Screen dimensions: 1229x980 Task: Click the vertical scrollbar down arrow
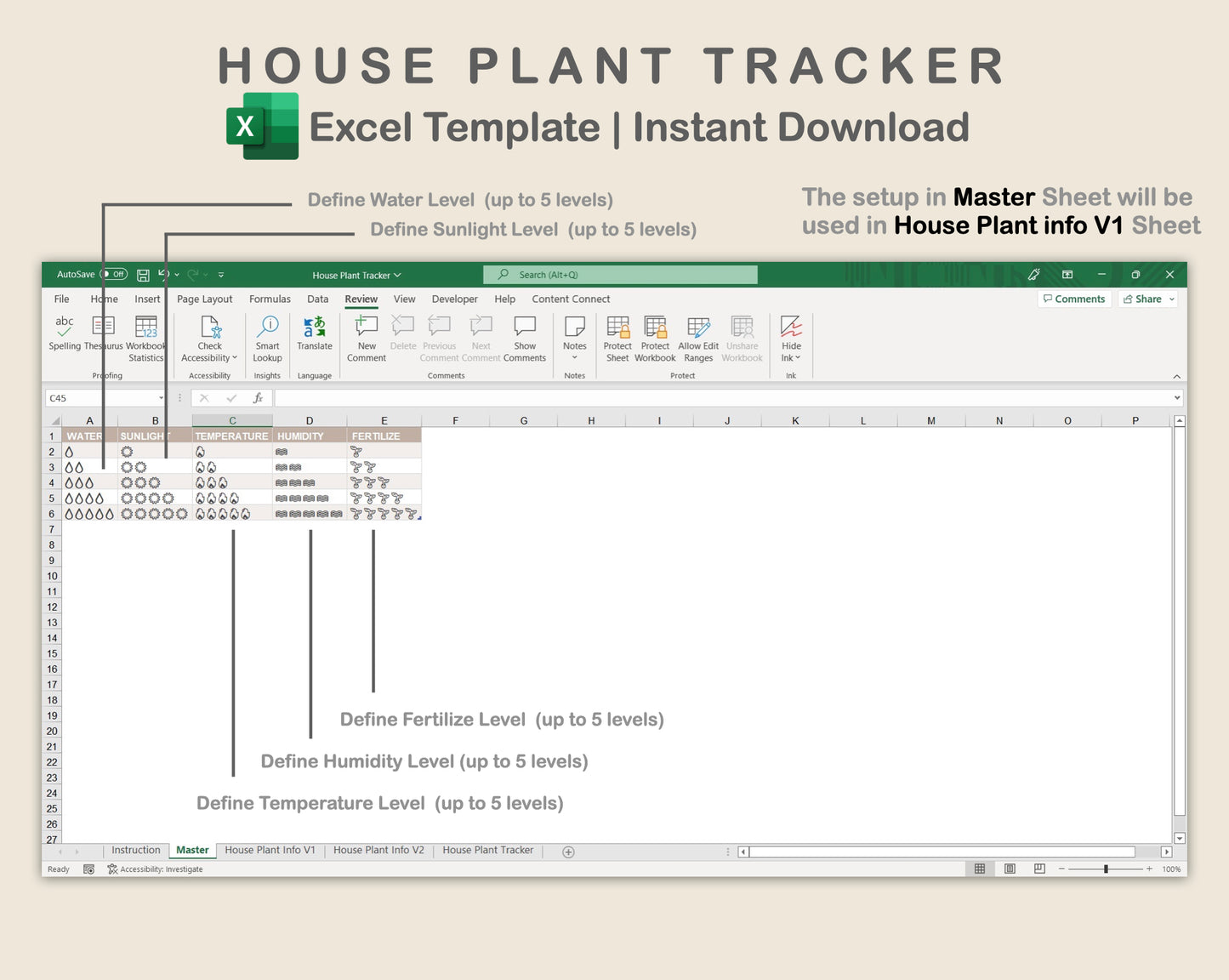tap(1180, 839)
